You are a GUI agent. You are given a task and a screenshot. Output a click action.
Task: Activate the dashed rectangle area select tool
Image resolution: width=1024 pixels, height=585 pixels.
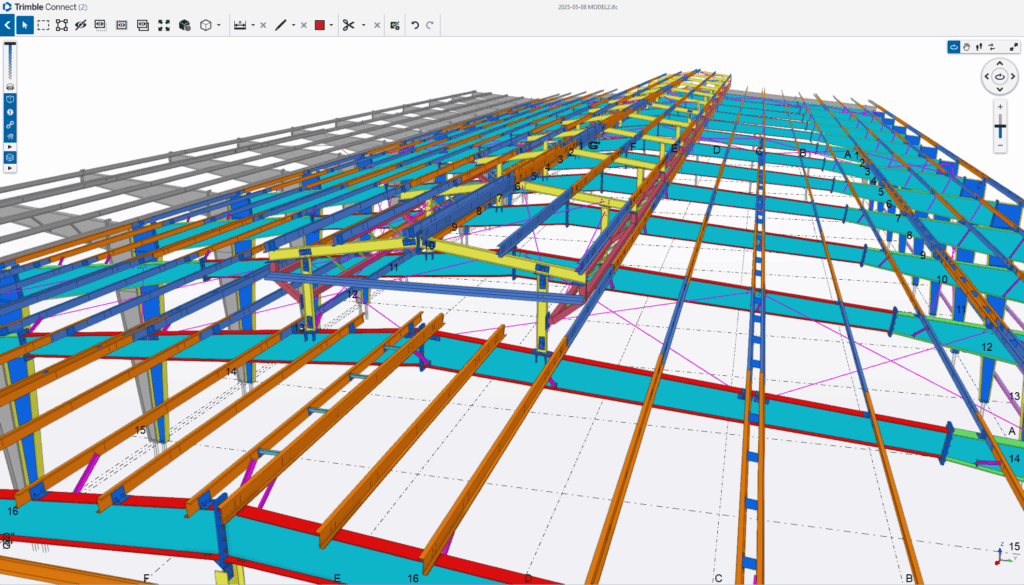tap(44, 25)
